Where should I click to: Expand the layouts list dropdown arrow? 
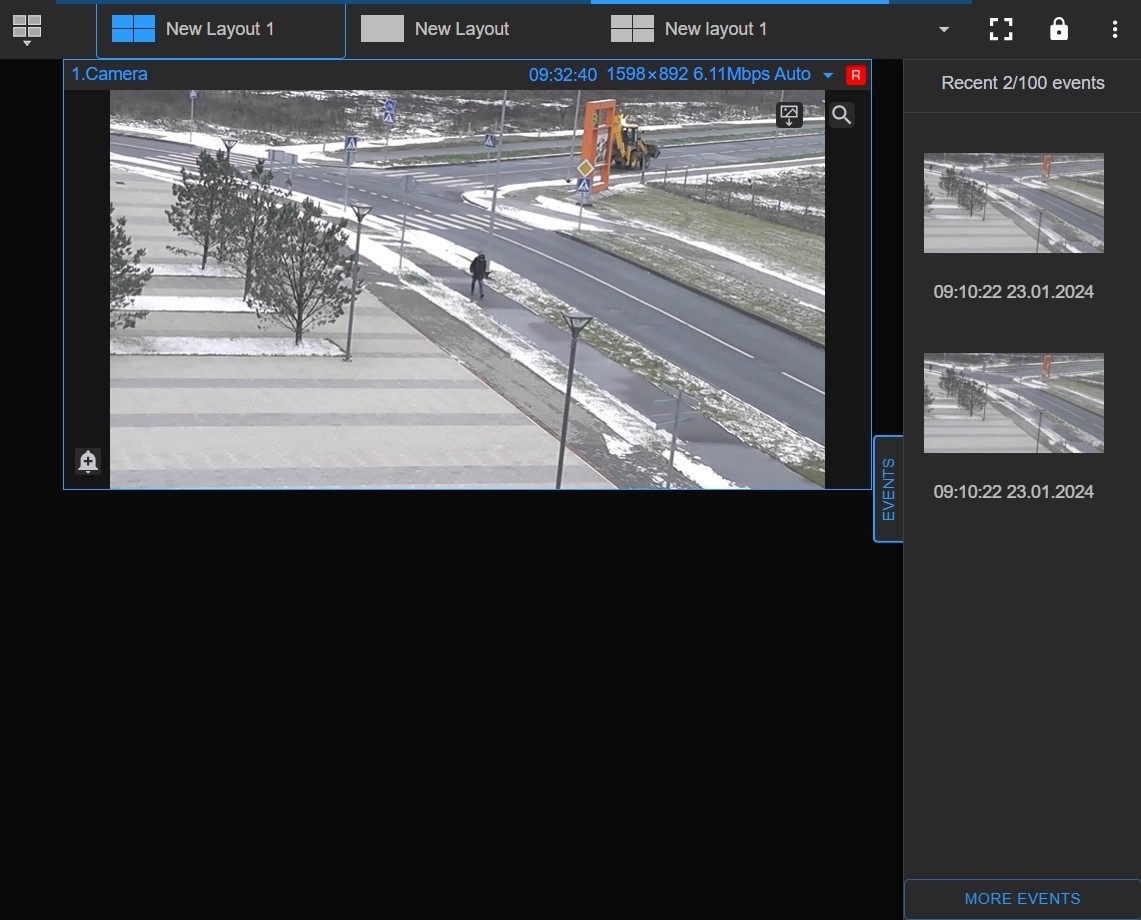944,29
